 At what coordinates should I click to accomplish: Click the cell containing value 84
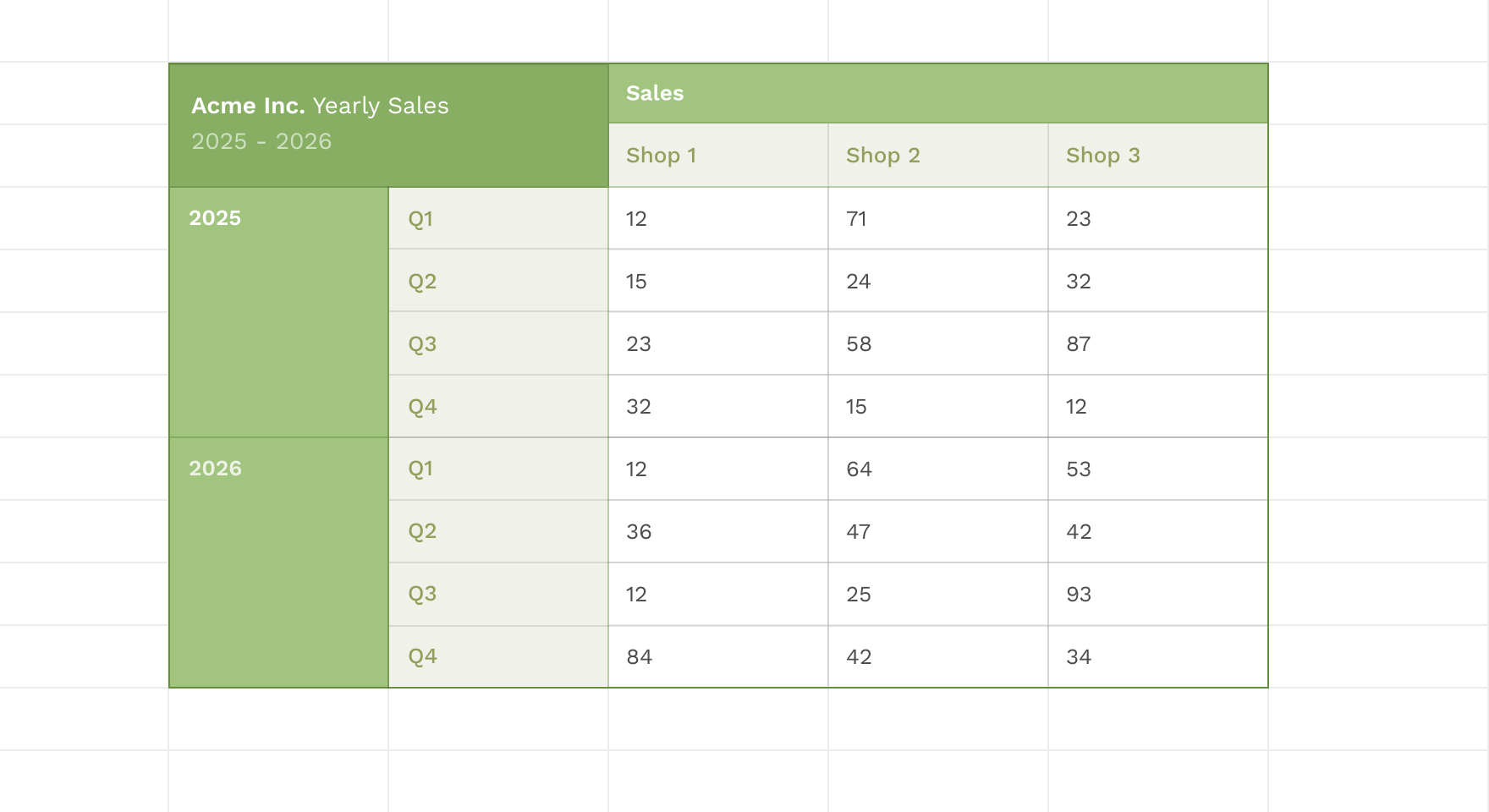point(718,656)
